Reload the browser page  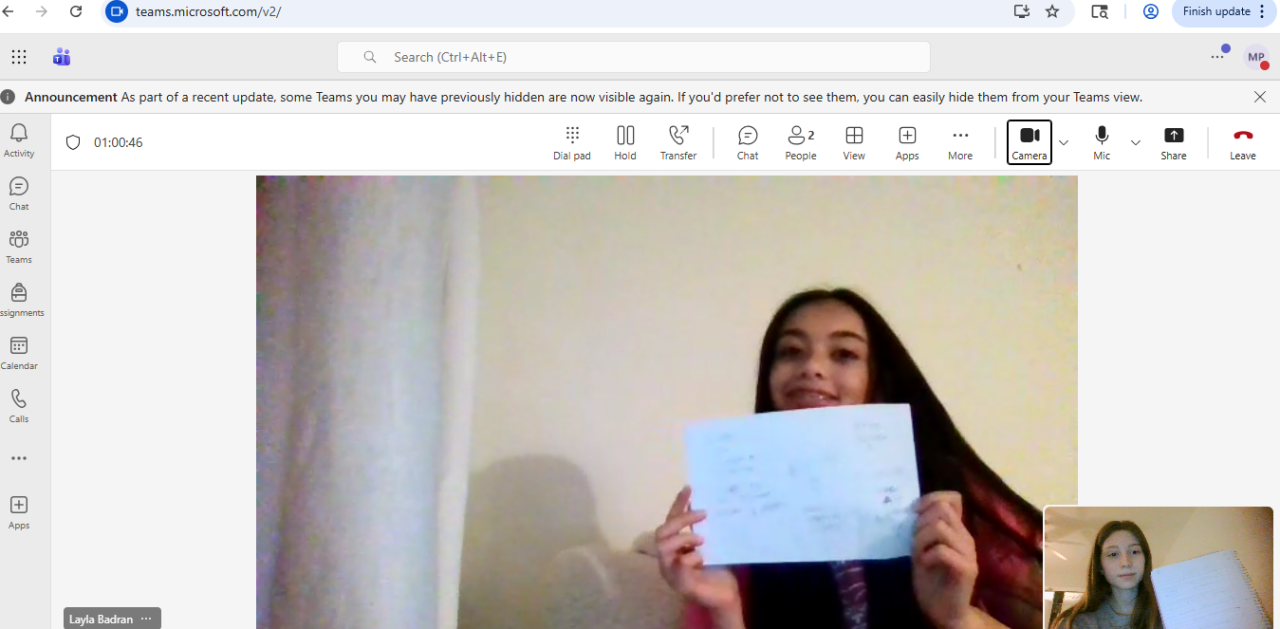pyautogui.click(x=76, y=11)
